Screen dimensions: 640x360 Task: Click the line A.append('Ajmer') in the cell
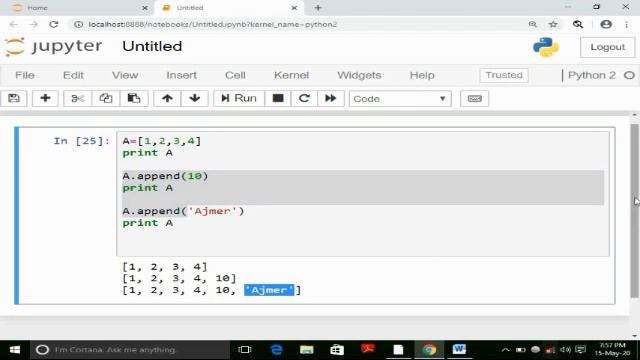click(183, 211)
